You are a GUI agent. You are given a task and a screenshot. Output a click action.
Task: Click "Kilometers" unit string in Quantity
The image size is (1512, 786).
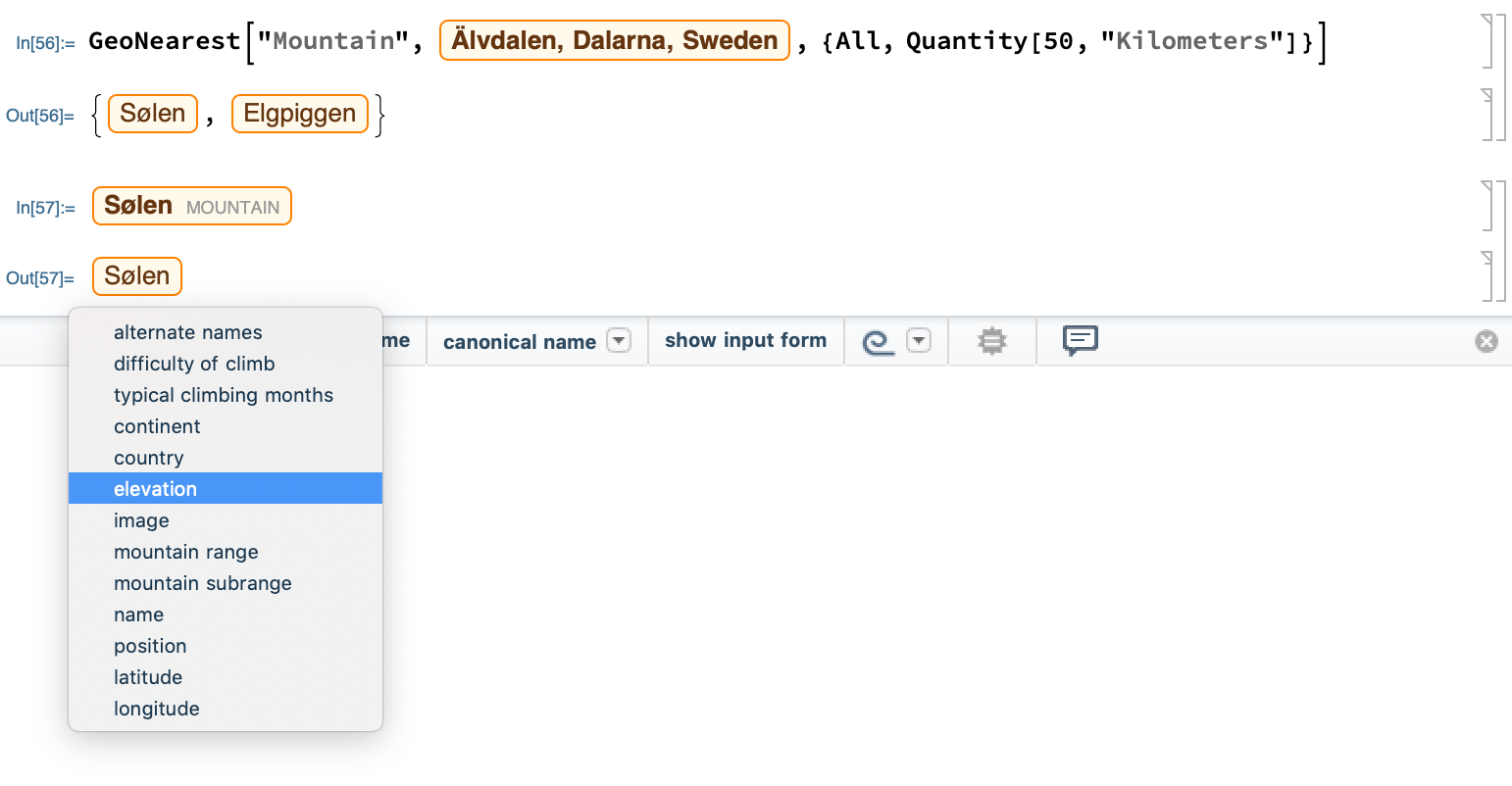point(1192,41)
